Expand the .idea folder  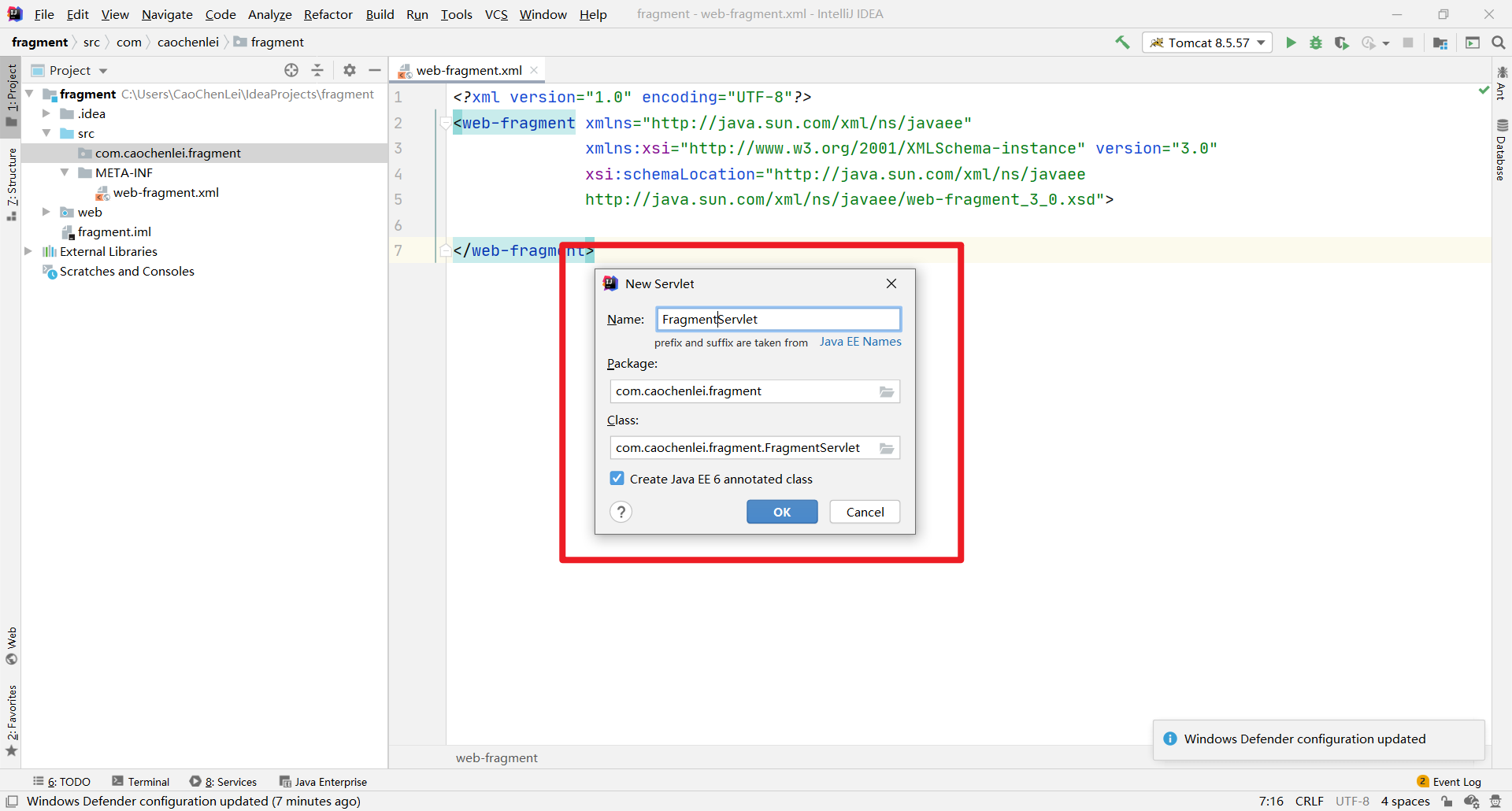click(46, 113)
